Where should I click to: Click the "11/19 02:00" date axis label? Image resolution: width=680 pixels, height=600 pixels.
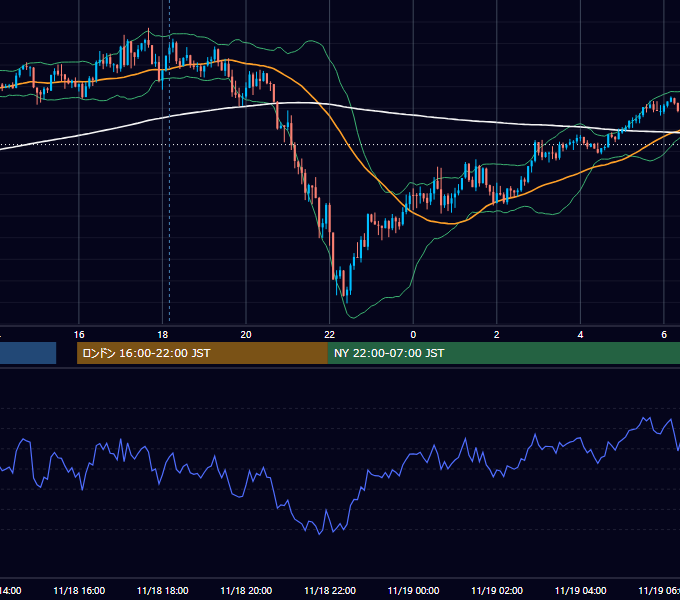point(497,590)
